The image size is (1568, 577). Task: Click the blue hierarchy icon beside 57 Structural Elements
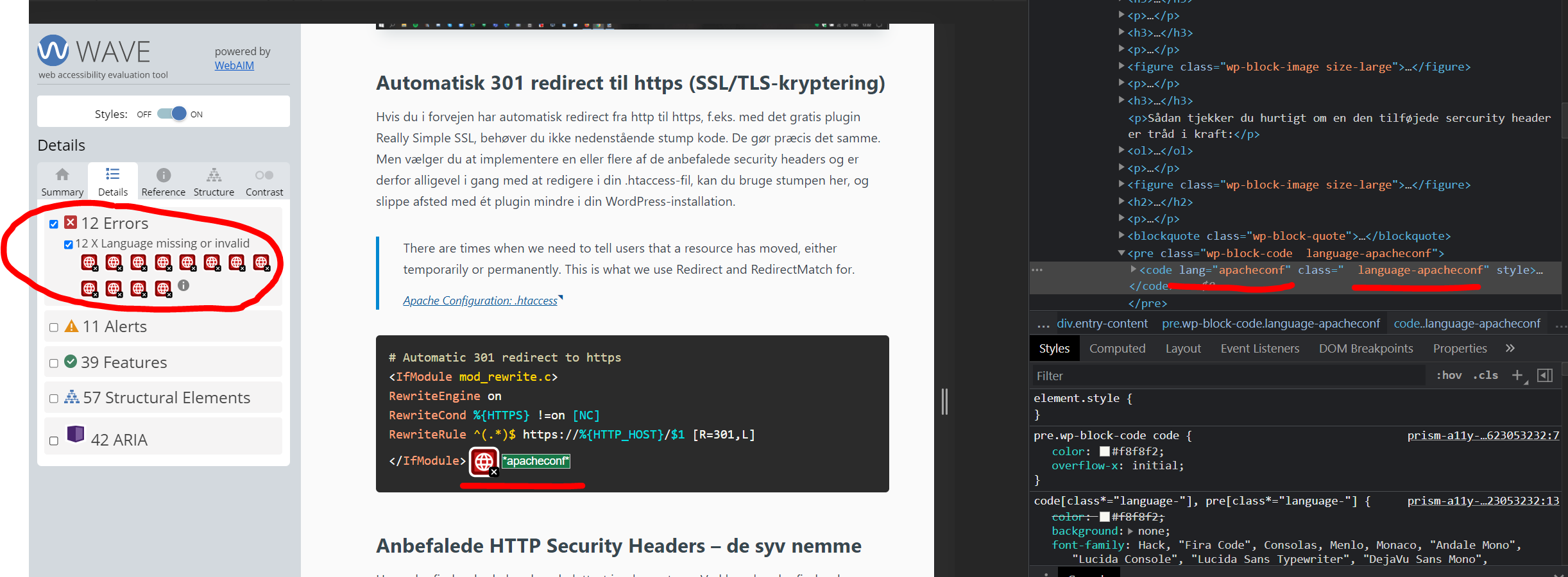[72, 397]
